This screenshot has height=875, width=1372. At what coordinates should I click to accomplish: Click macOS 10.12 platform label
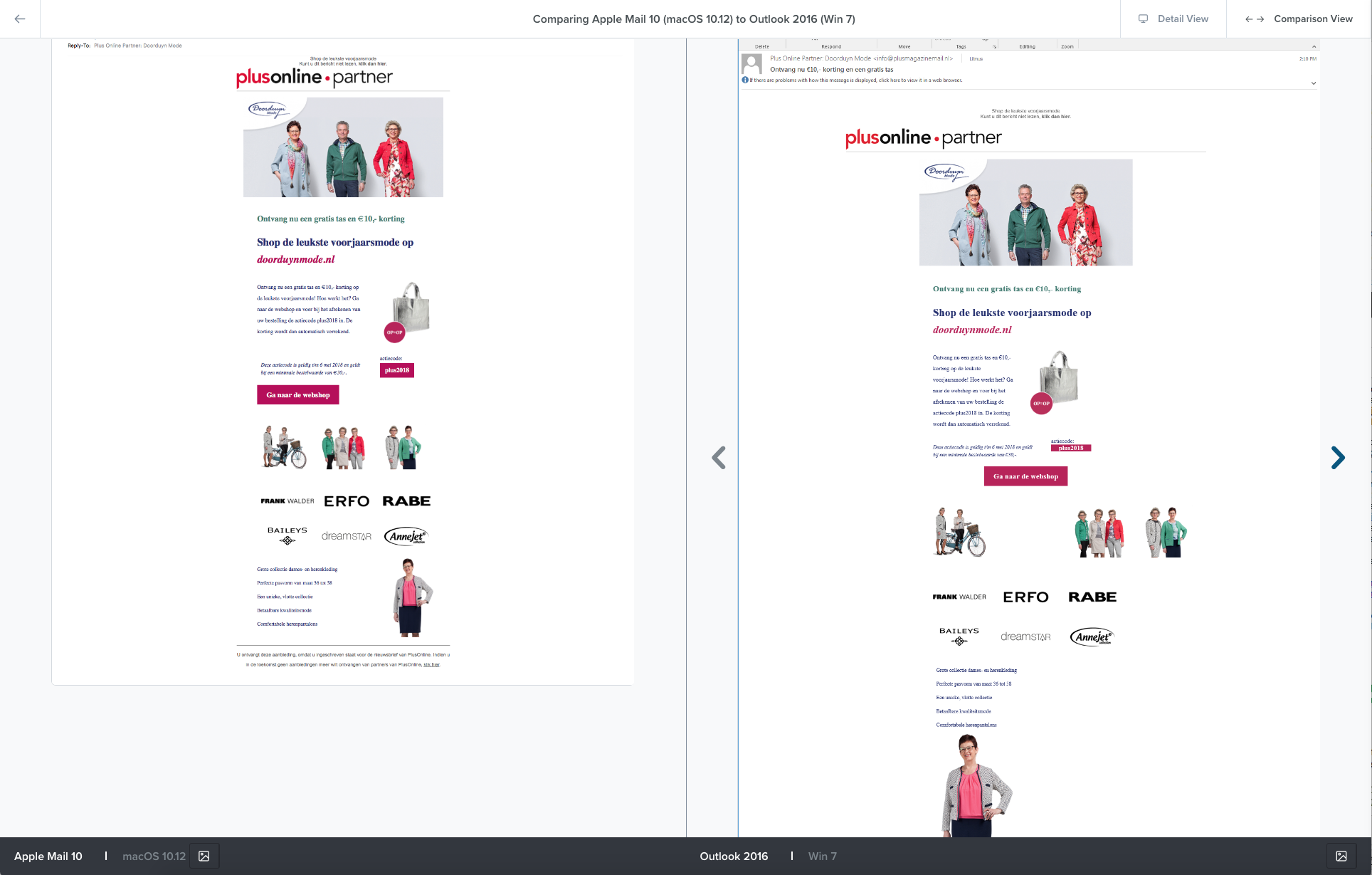pyautogui.click(x=154, y=856)
